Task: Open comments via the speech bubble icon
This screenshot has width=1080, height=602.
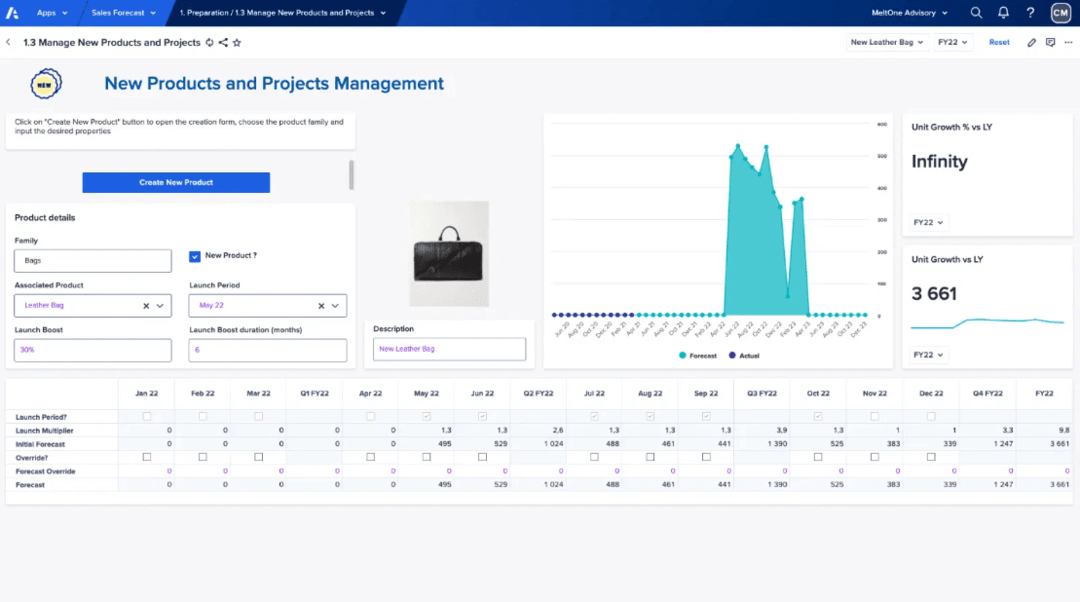Action: pyautogui.click(x=1050, y=42)
